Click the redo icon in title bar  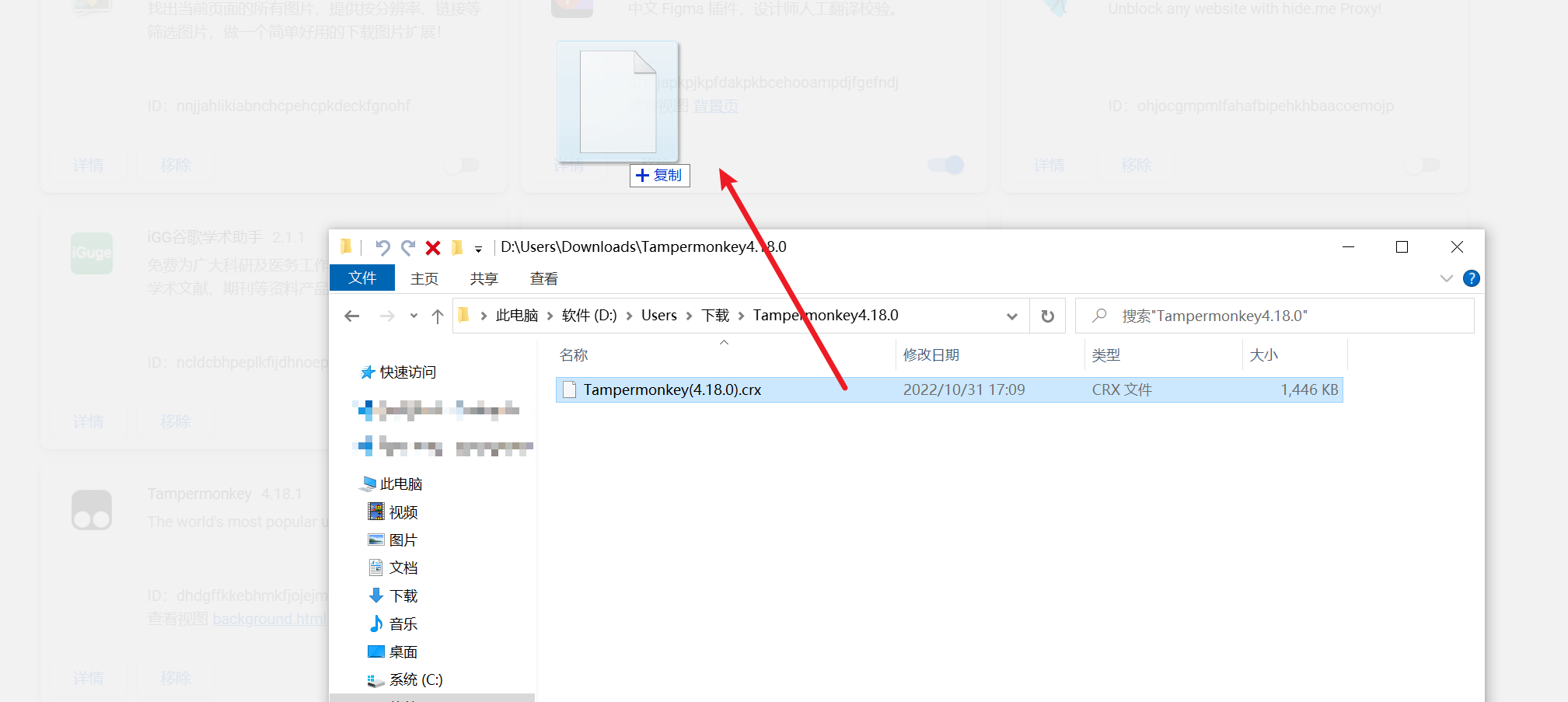(x=408, y=247)
